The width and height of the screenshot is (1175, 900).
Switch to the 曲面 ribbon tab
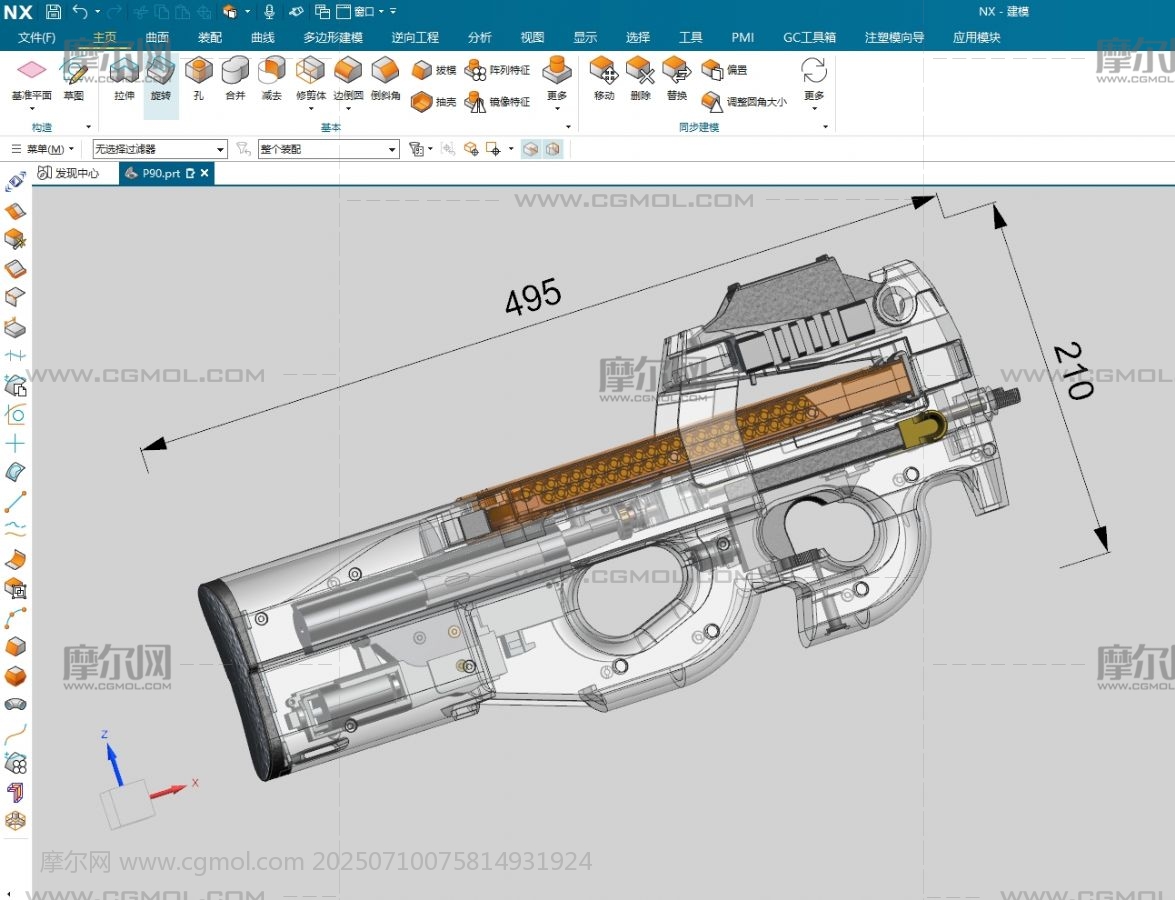pyautogui.click(x=157, y=37)
